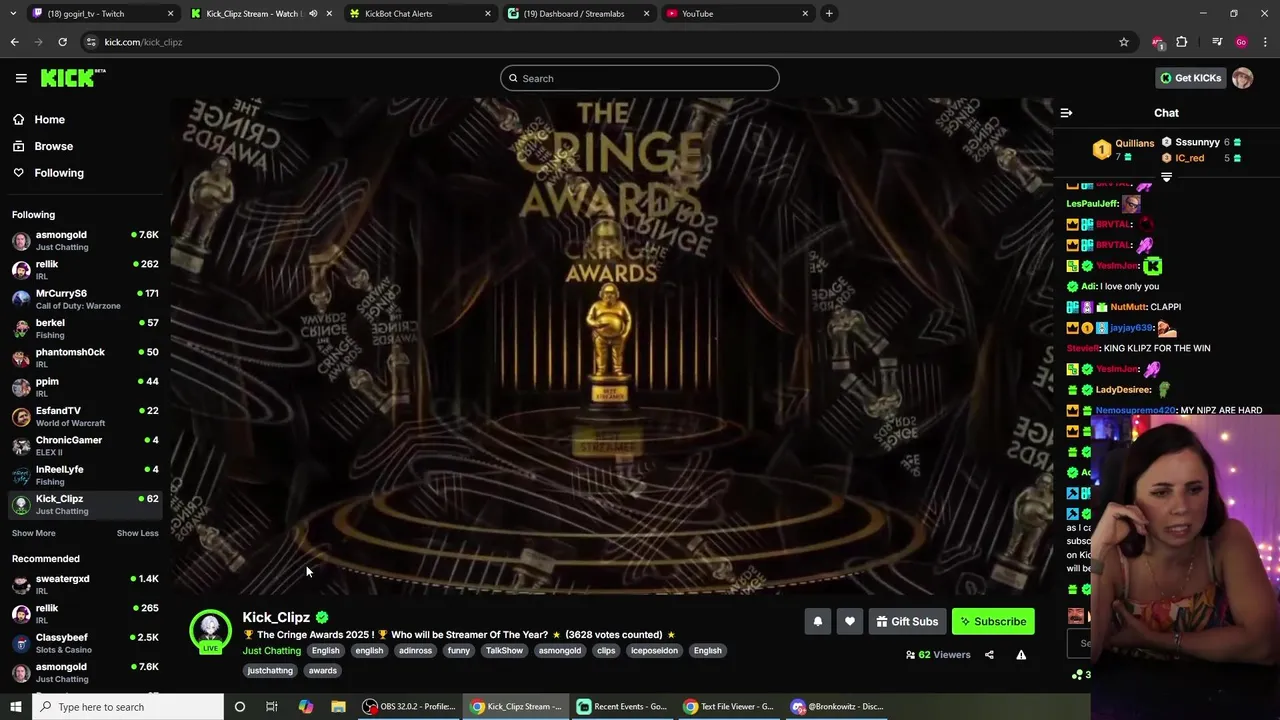Go back in browser
The width and height of the screenshot is (1280, 720).
click(x=14, y=42)
